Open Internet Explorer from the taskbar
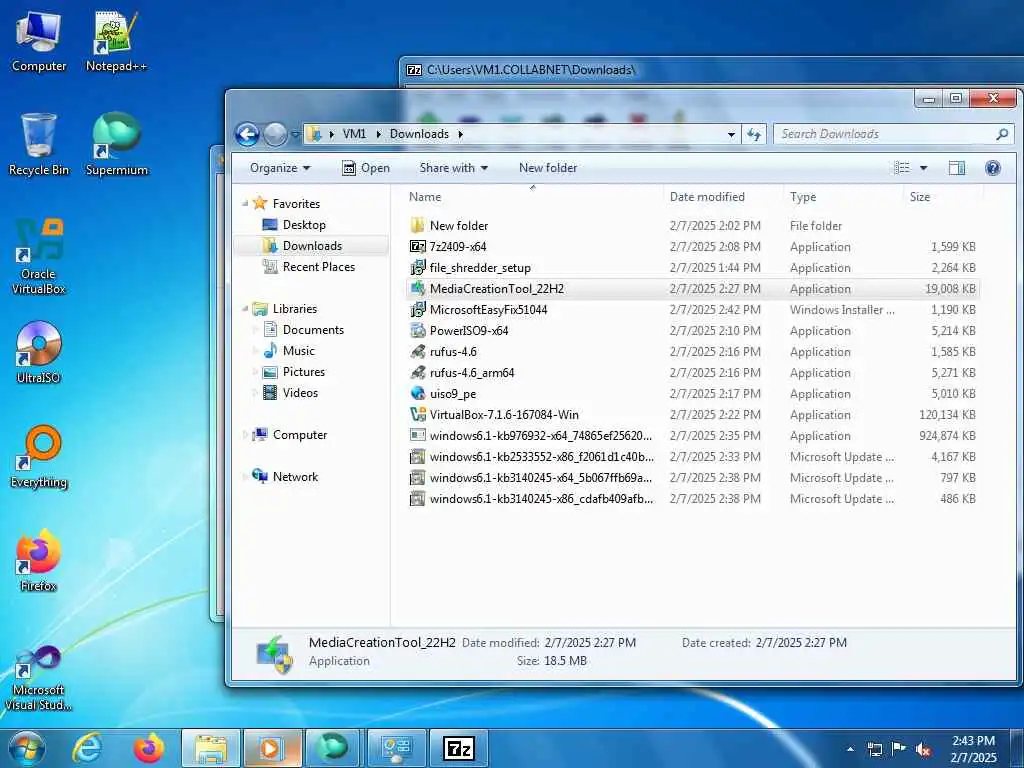Image resolution: width=1024 pixels, height=768 pixels. pos(88,748)
